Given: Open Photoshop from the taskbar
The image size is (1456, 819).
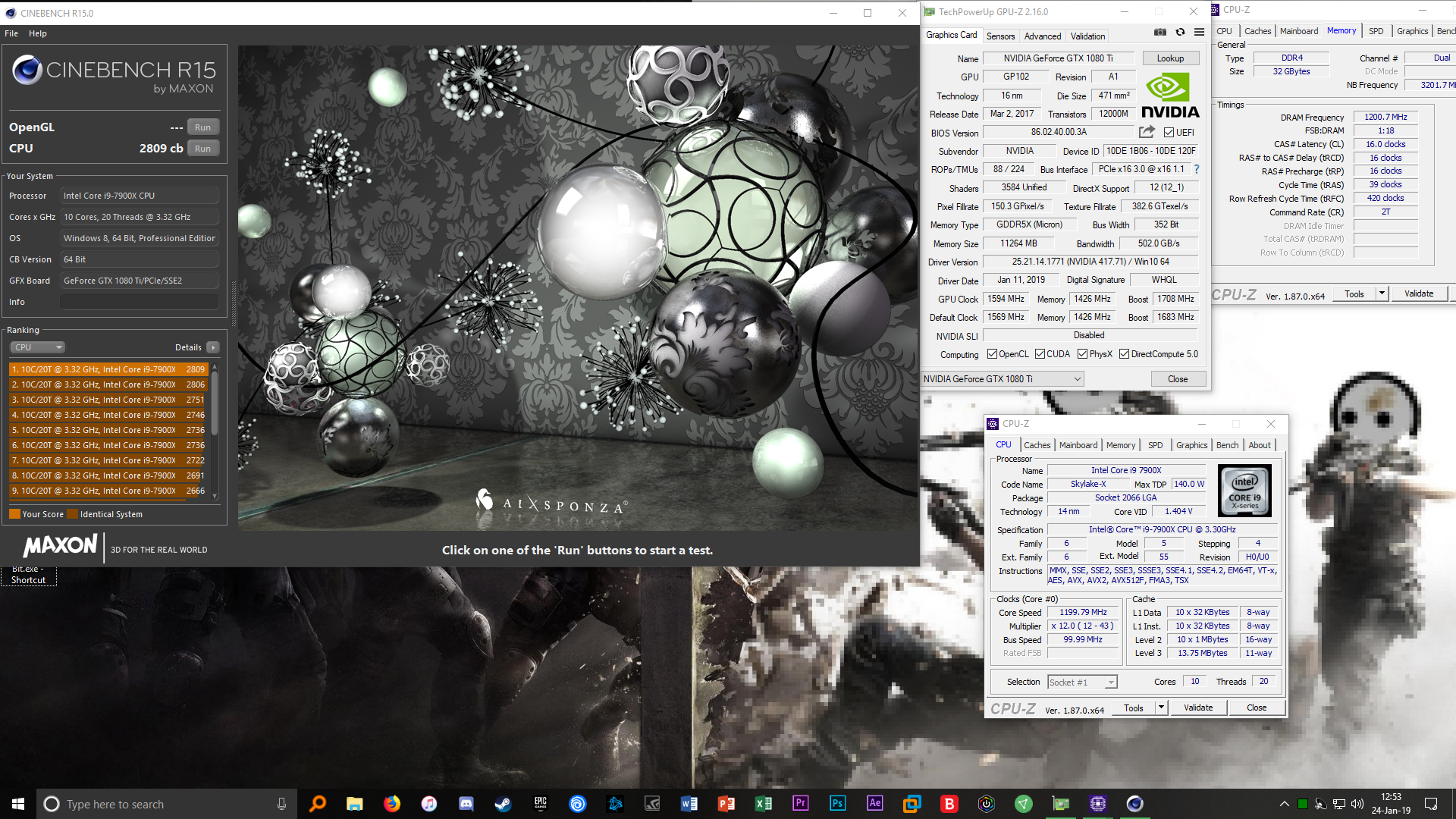Looking at the screenshot, I should 838,804.
